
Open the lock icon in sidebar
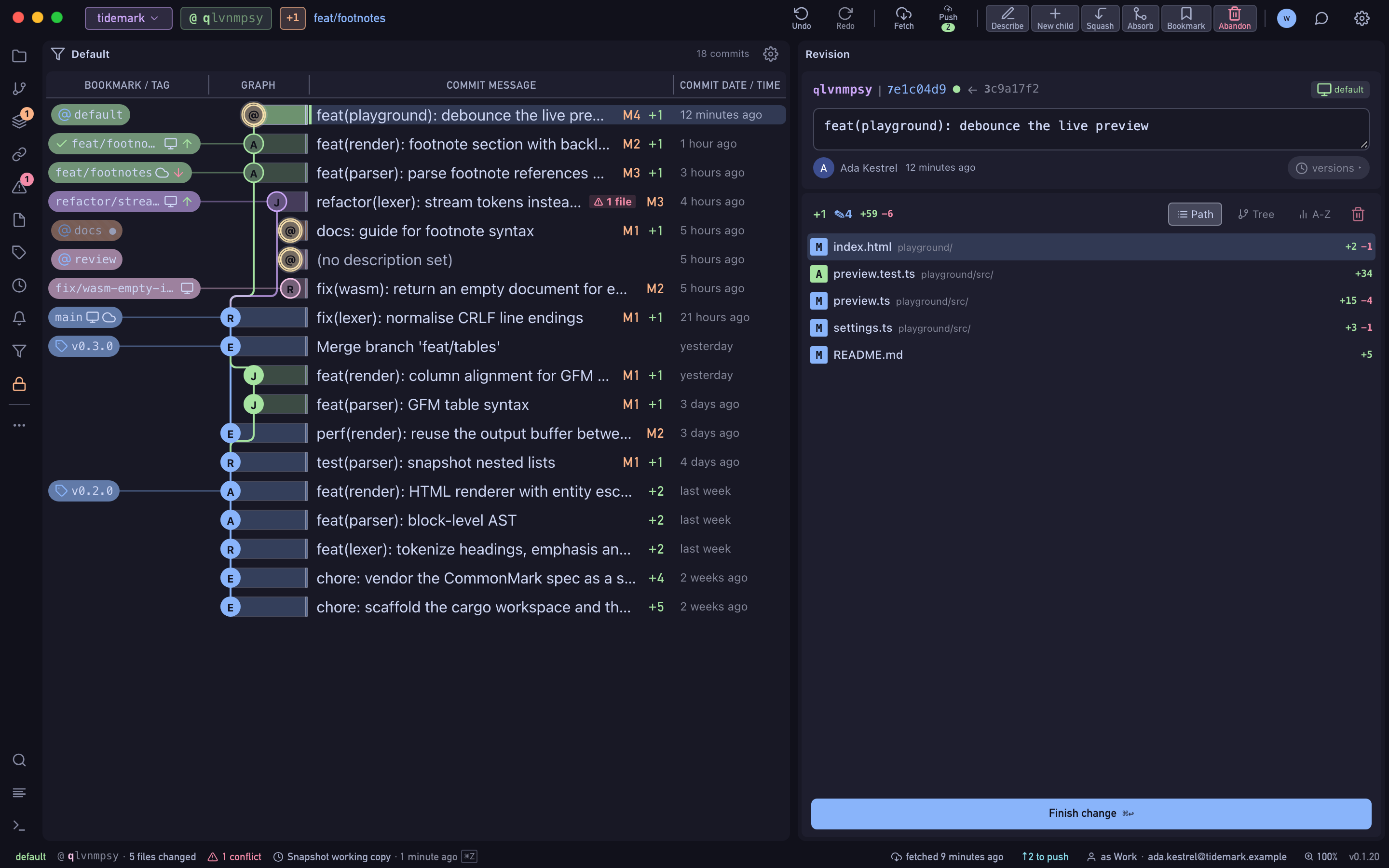[19, 384]
